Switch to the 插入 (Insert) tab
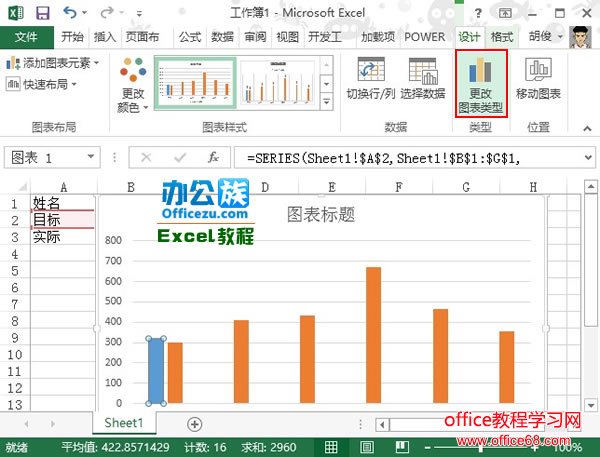Image resolution: width=600 pixels, height=457 pixels. tap(105, 37)
